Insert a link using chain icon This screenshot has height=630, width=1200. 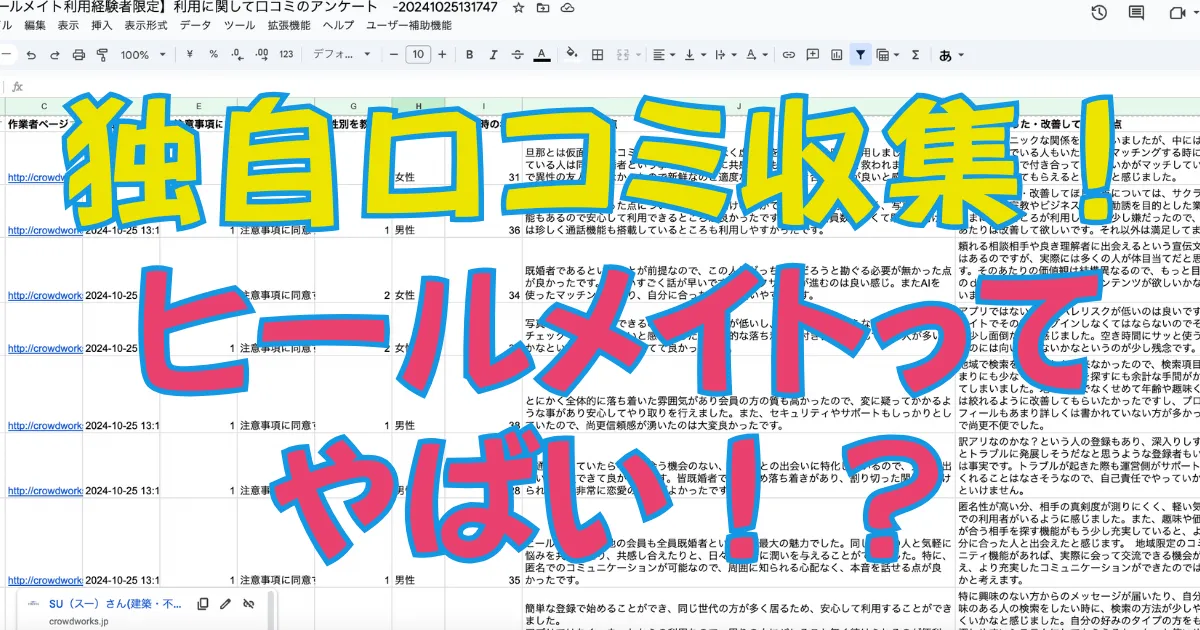(789, 55)
